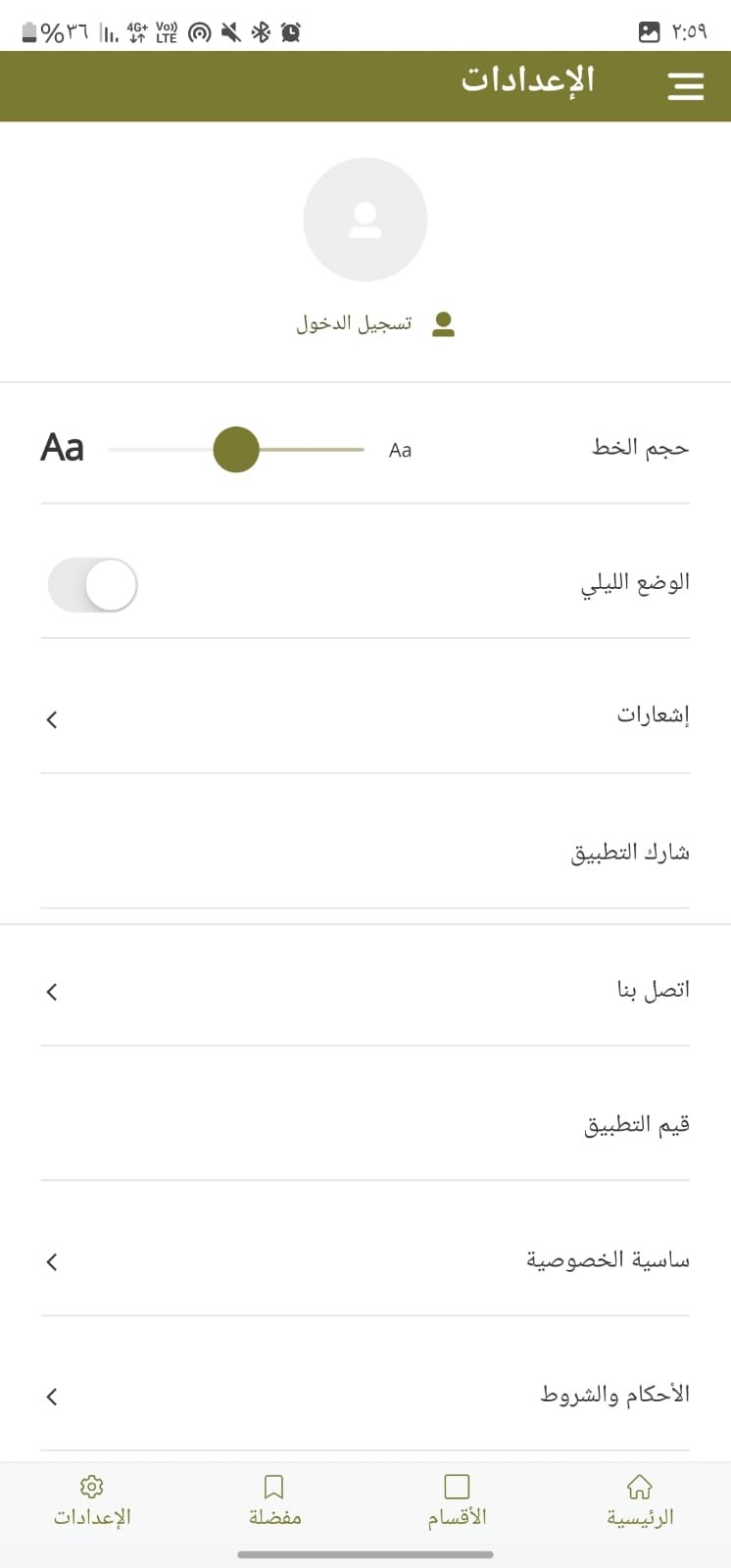Tap the الأقسام sections square icon

coord(457,1487)
